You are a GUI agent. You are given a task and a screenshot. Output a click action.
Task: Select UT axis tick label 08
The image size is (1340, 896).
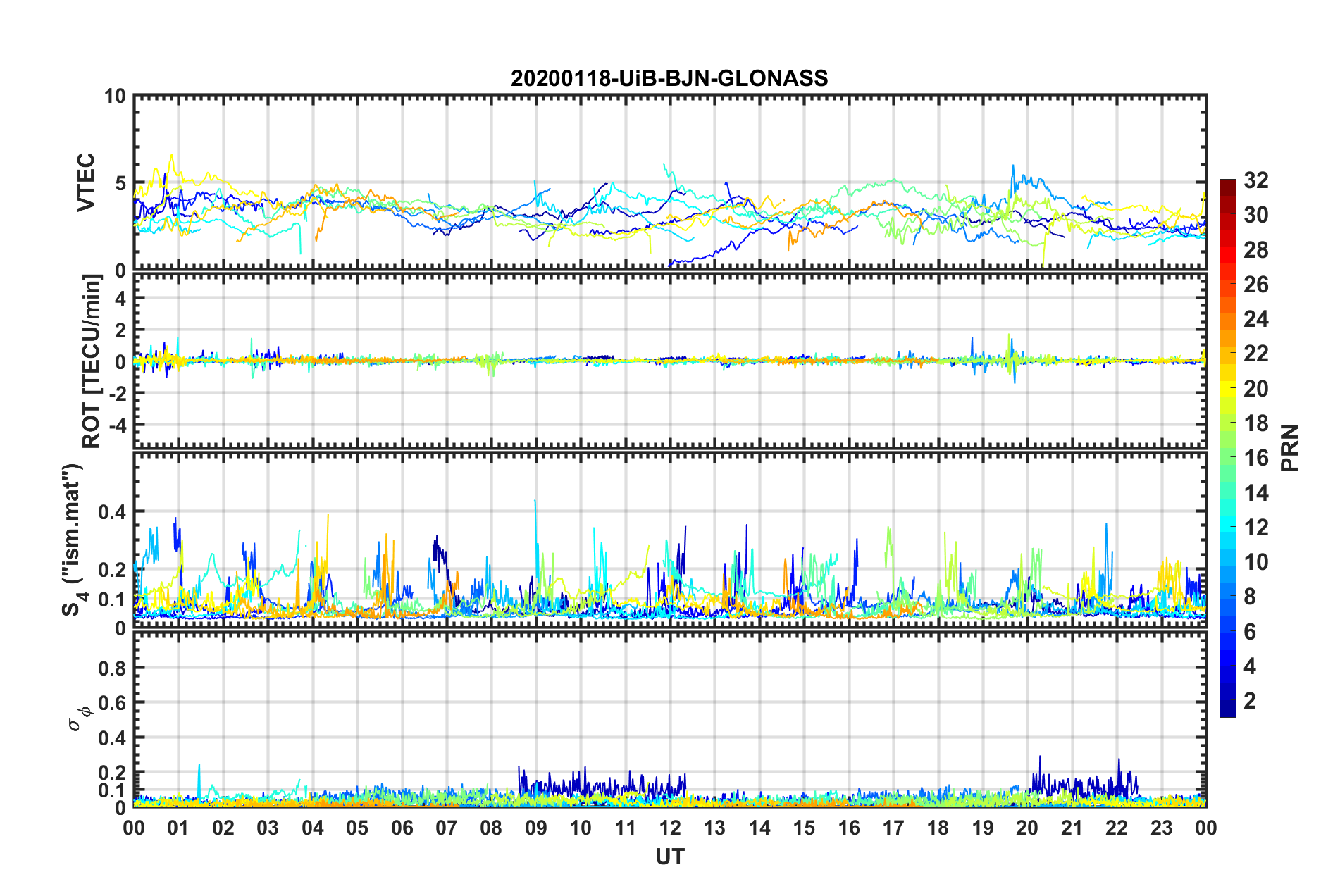click(491, 828)
